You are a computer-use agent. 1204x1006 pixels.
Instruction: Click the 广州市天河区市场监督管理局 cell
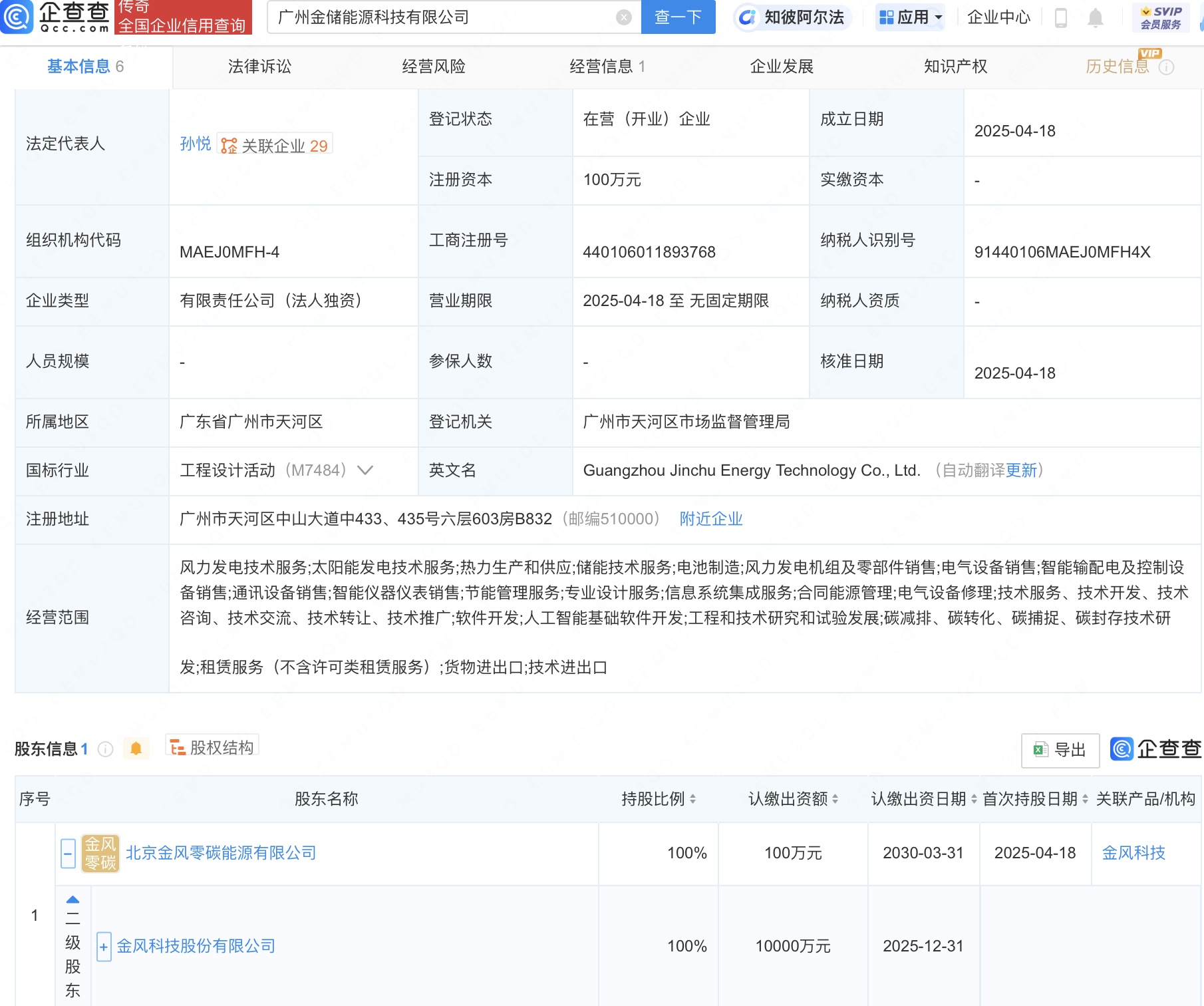[x=686, y=422]
